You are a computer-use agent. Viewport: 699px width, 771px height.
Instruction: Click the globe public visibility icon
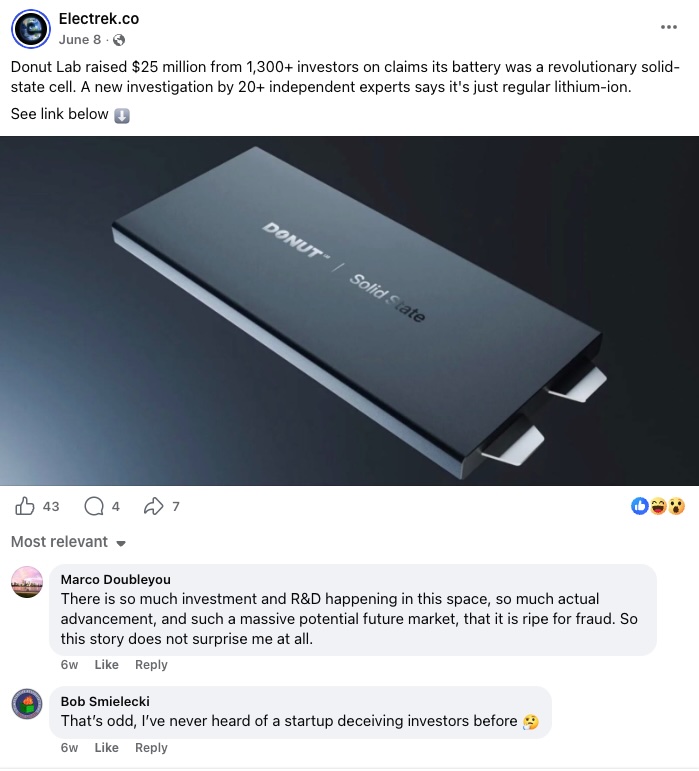tap(119, 40)
